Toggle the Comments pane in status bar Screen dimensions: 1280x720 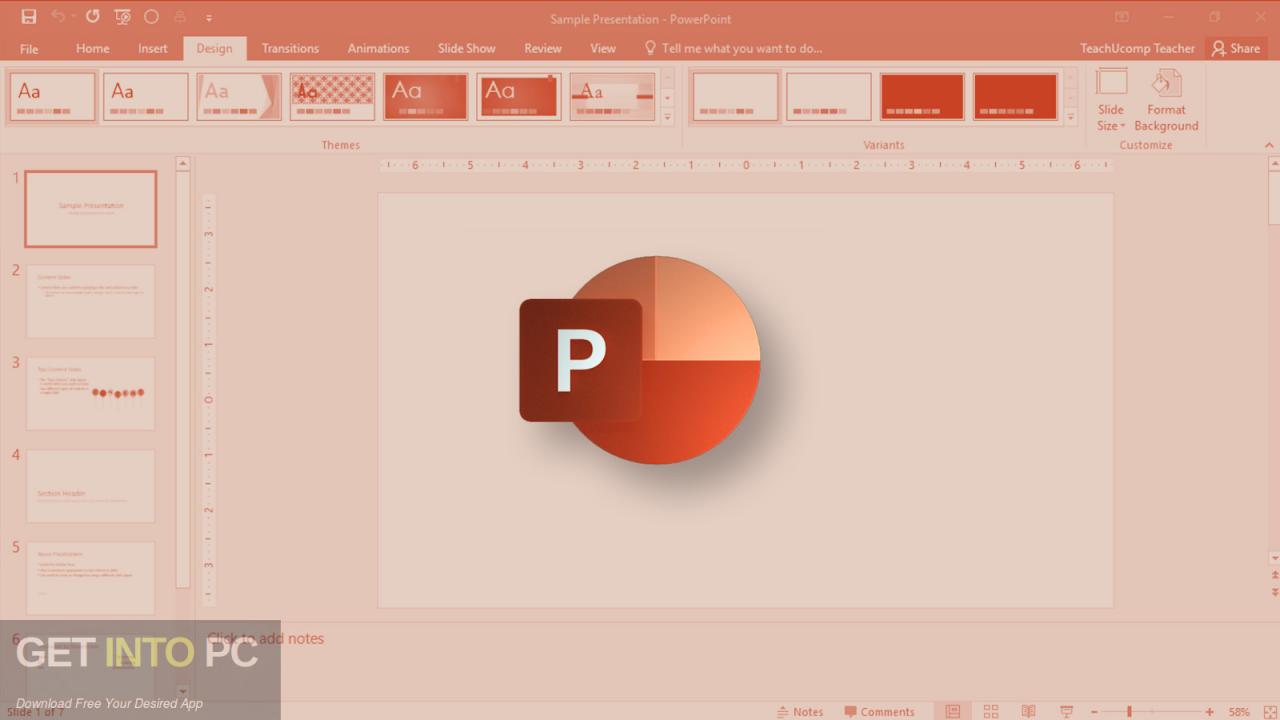pos(878,712)
